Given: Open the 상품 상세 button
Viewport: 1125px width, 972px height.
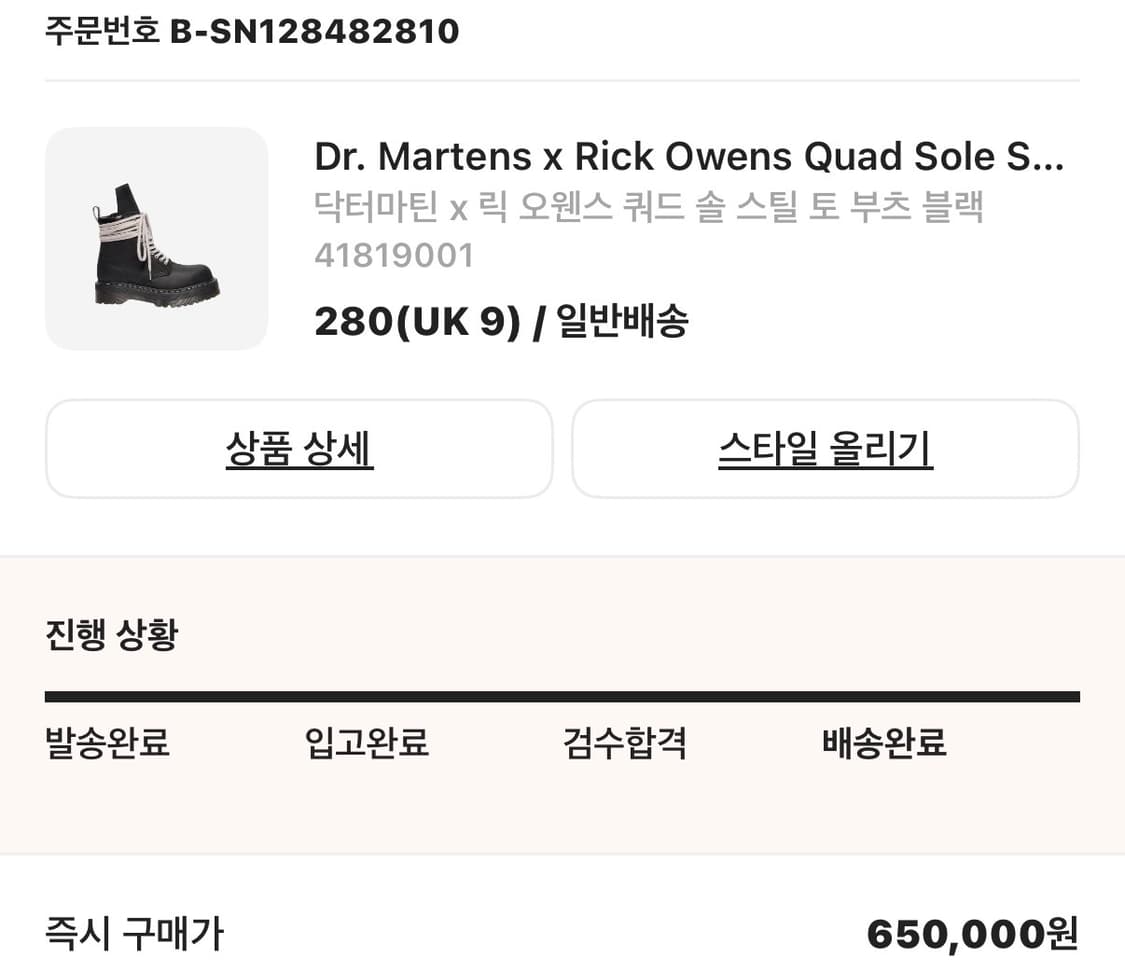Looking at the screenshot, I should pyautogui.click(x=298, y=448).
